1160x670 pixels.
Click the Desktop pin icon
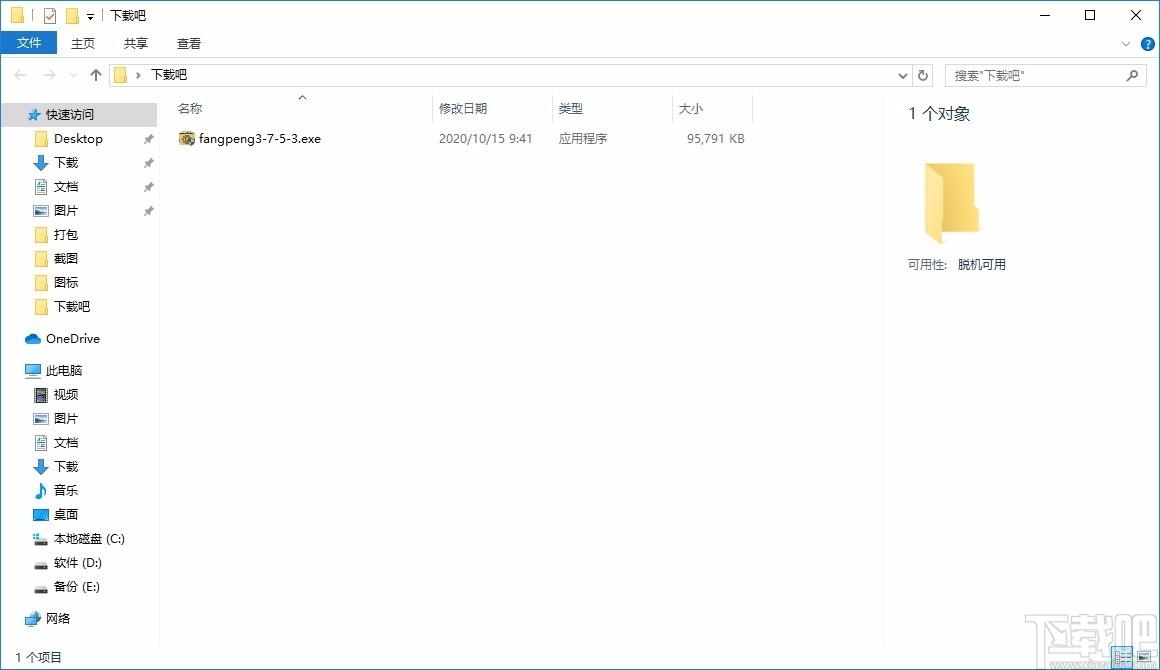(x=148, y=139)
